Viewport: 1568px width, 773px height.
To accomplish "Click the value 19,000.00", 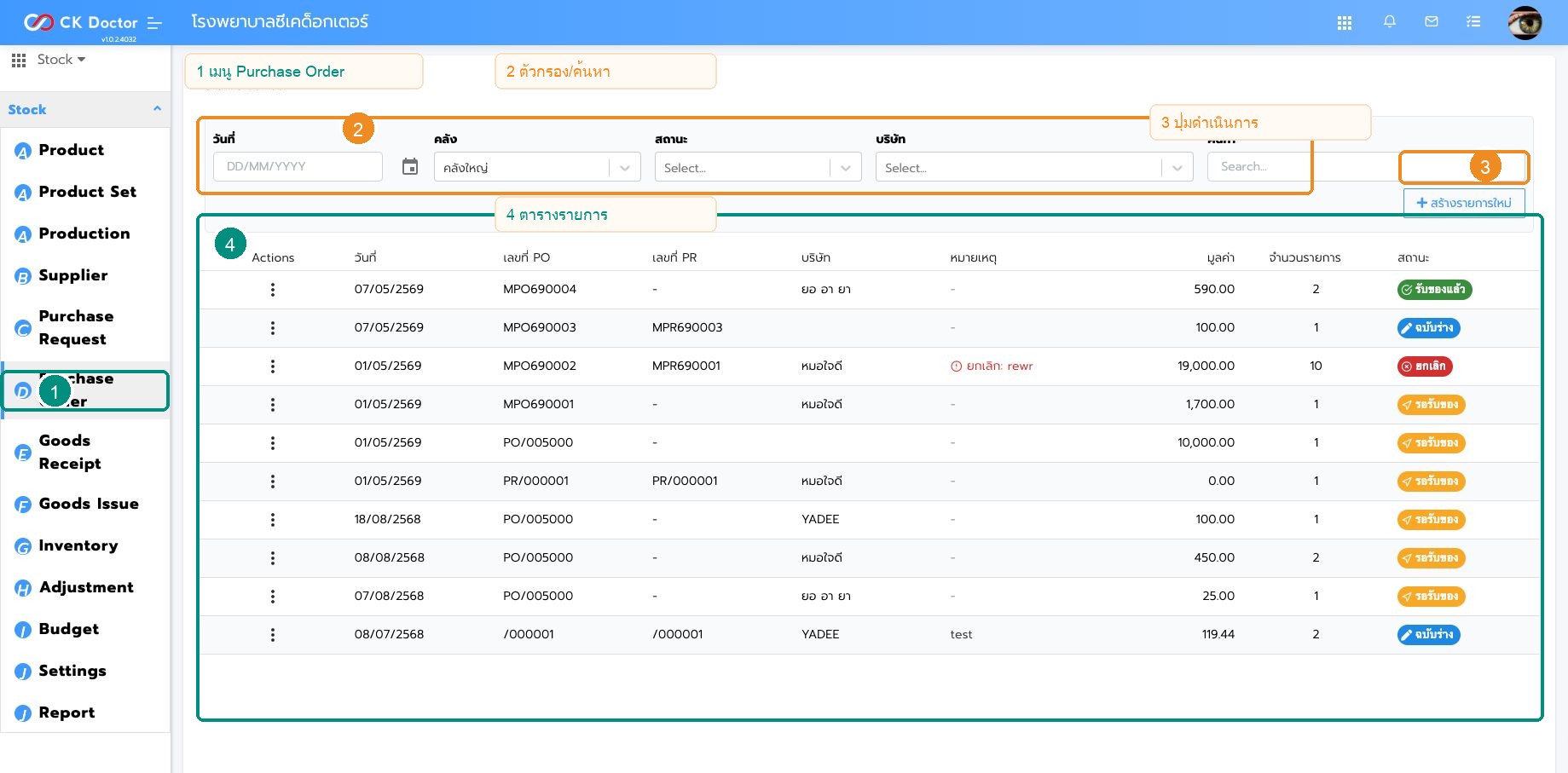I will [1206, 366].
